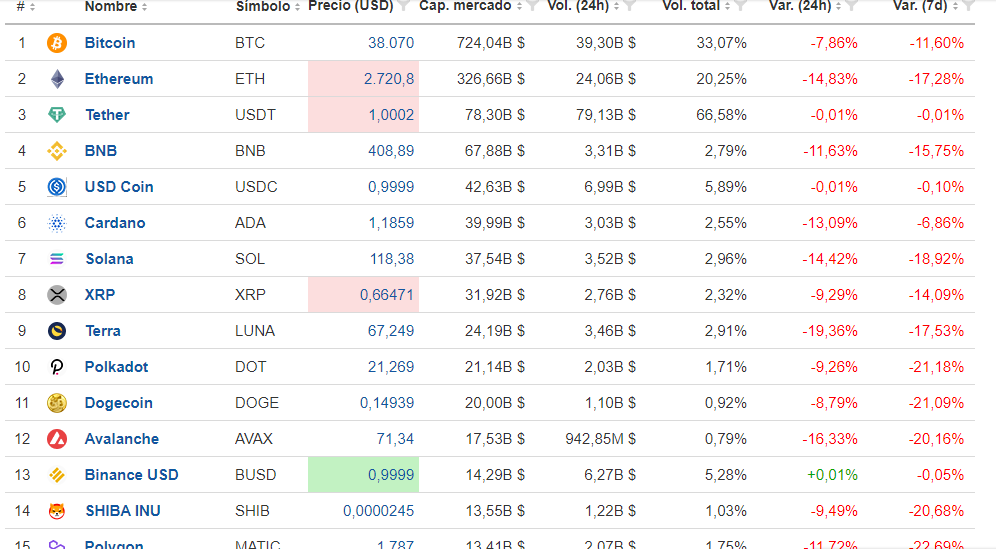996x549 pixels.
Task: Click the Dogecoin logo icon
Action: coord(57,403)
